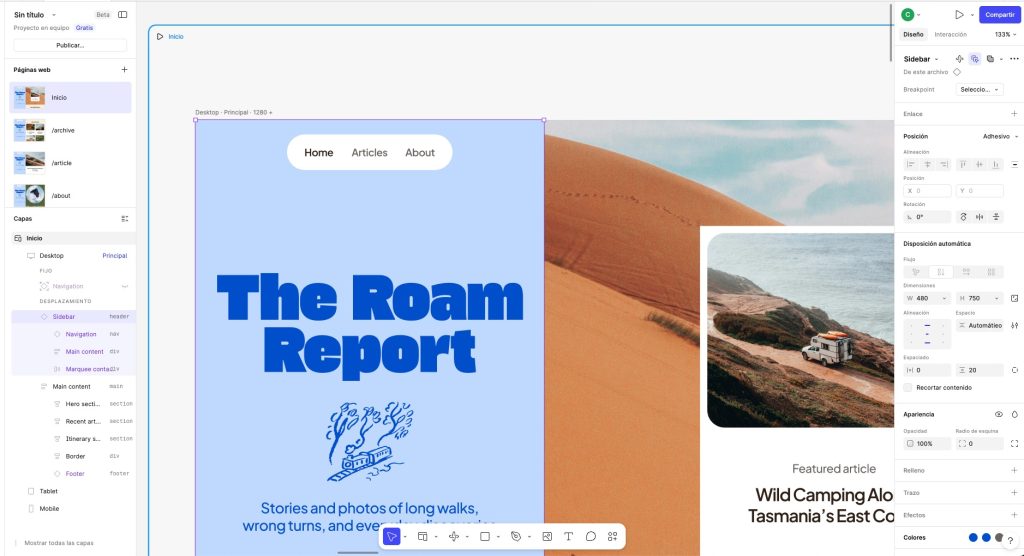
Task: Select the Text tool in bottom toolbar
Action: pyautogui.click(x=568, y=536)
